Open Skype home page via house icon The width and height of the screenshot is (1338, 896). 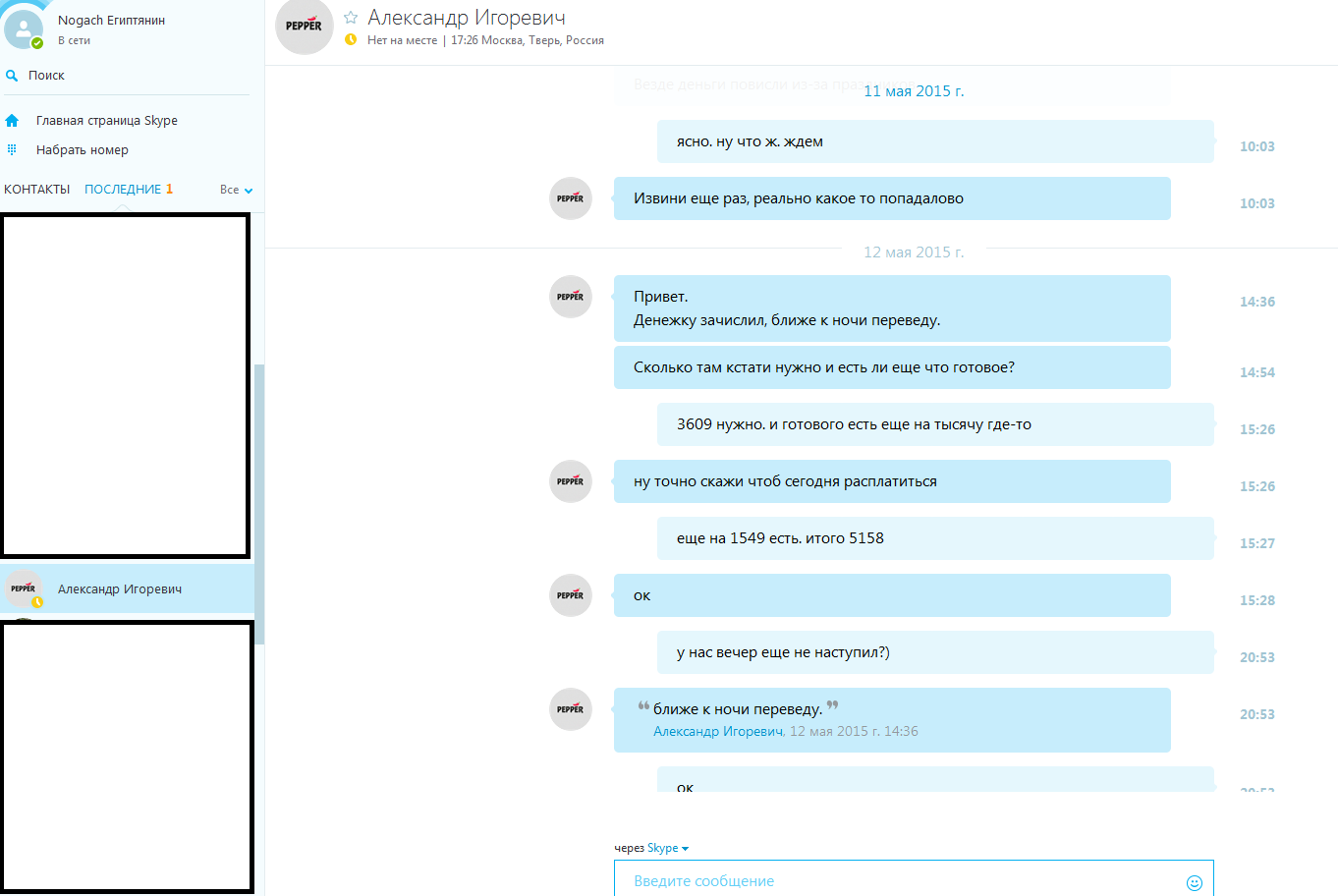point(12,121)
